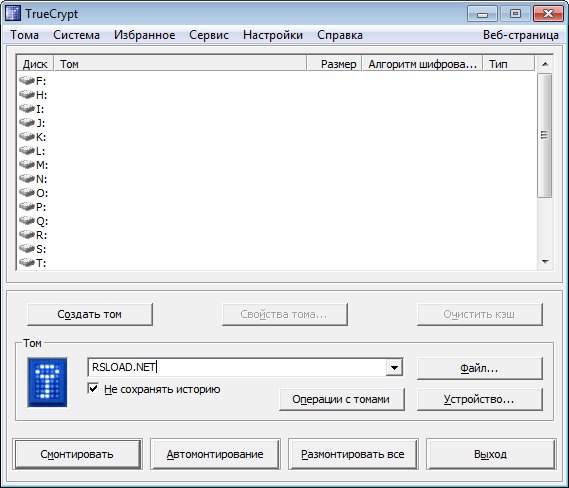Maximize the TrueCrypt window
The width and height of the screenshot is (569, 488).
point(515,14)
